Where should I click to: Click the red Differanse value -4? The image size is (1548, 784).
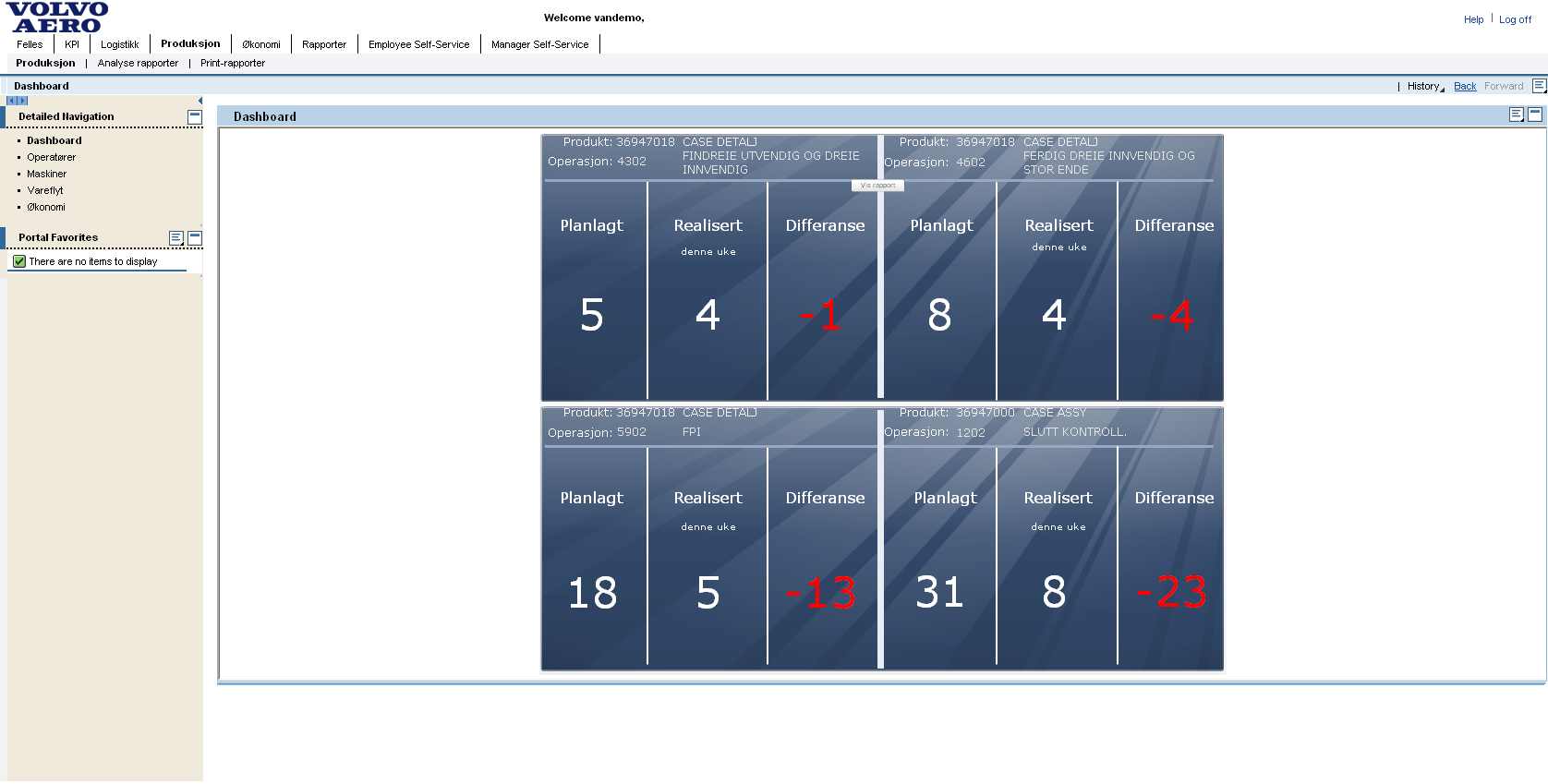[x=1172, y=316]
